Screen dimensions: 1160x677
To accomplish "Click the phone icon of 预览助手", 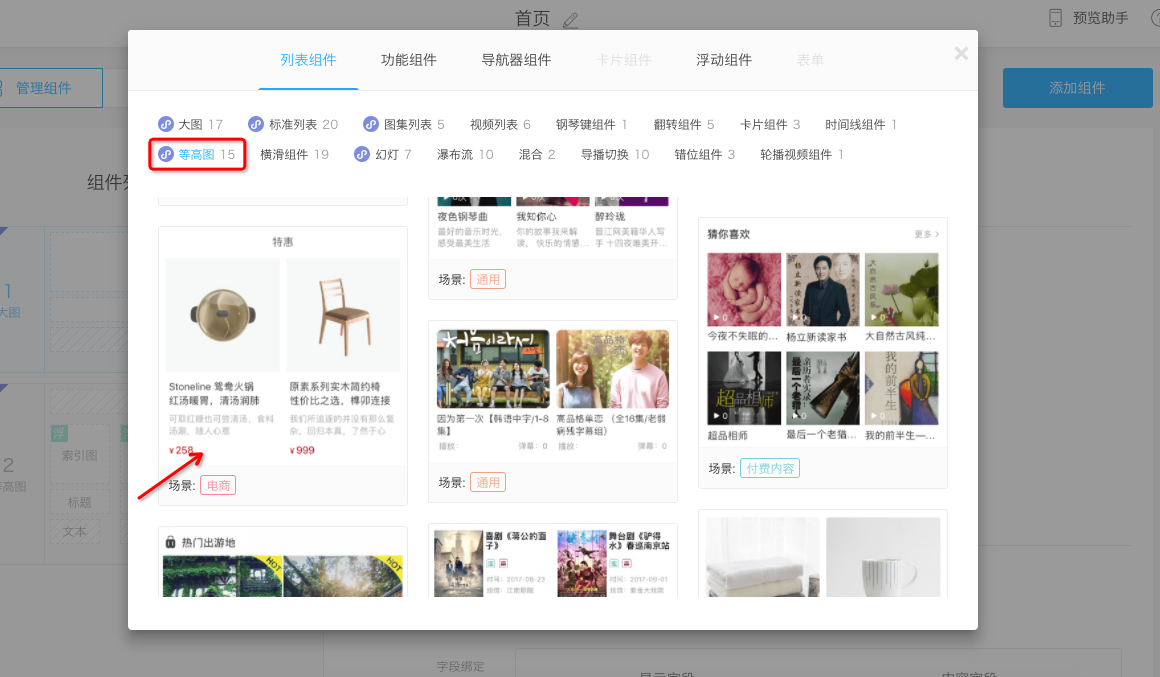I will 1056,18.
